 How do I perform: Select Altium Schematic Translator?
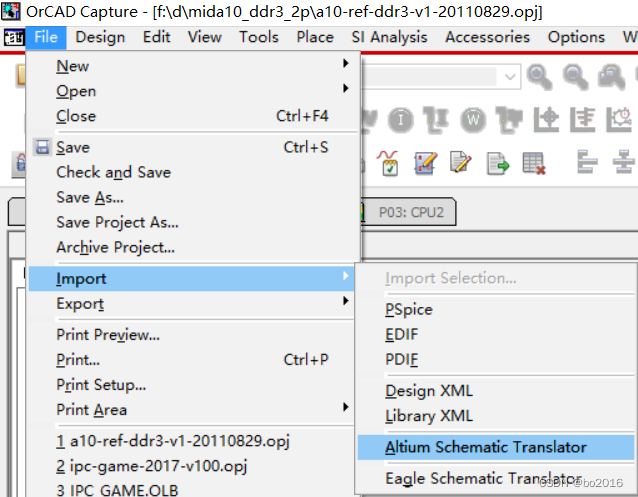(496, 447)
